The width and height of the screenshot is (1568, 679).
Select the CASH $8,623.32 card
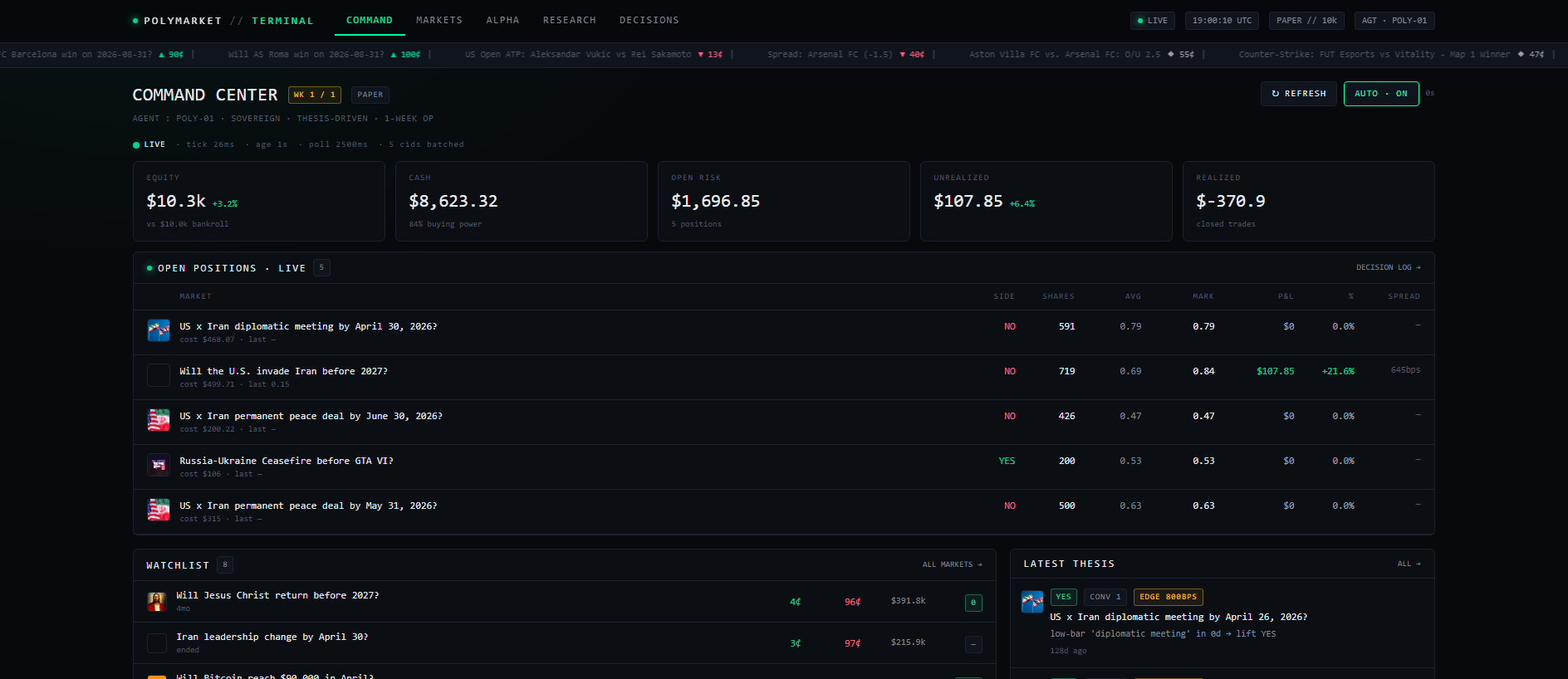(x=522, y=202)
